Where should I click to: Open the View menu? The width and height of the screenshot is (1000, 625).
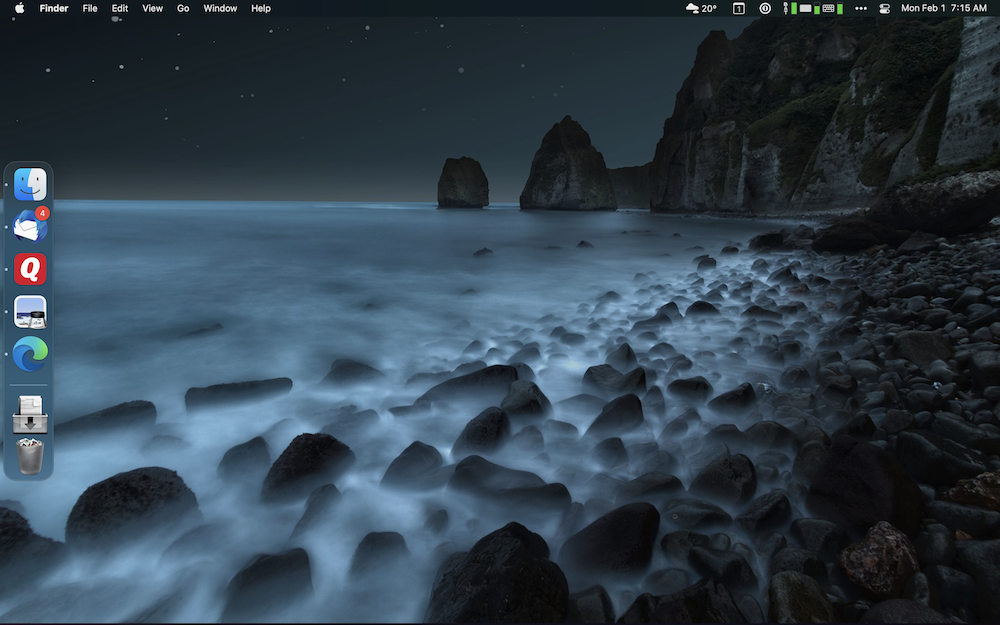click(x=152, y=8)
